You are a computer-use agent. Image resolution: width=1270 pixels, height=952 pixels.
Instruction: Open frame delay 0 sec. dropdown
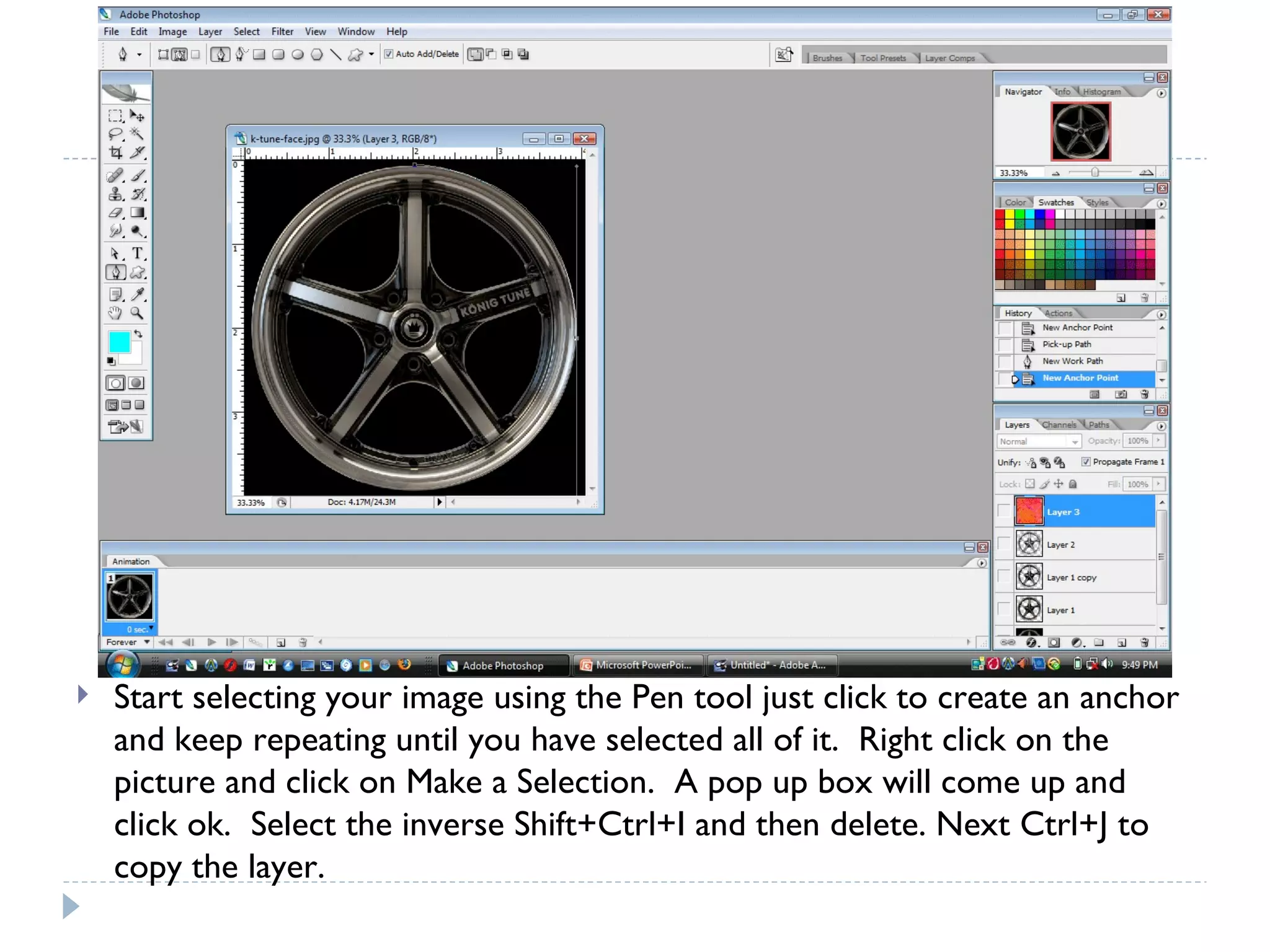coord(140,629)
